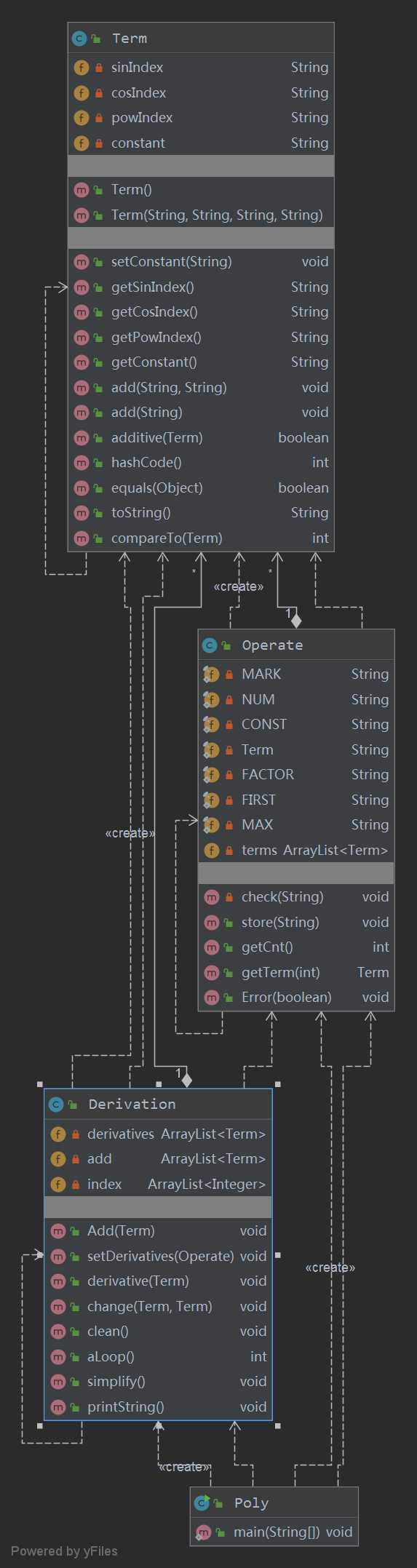Click the Powered by yFiles text
The height and width of the screenshot is (1568, 417).
(x=64, y=1551)
